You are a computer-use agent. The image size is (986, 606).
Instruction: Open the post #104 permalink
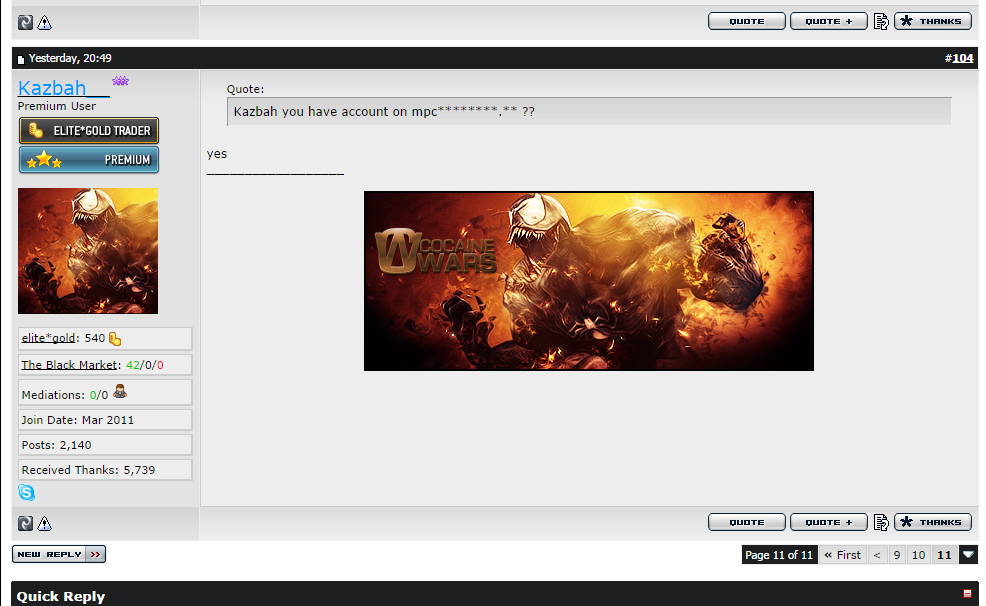point(962,58)
